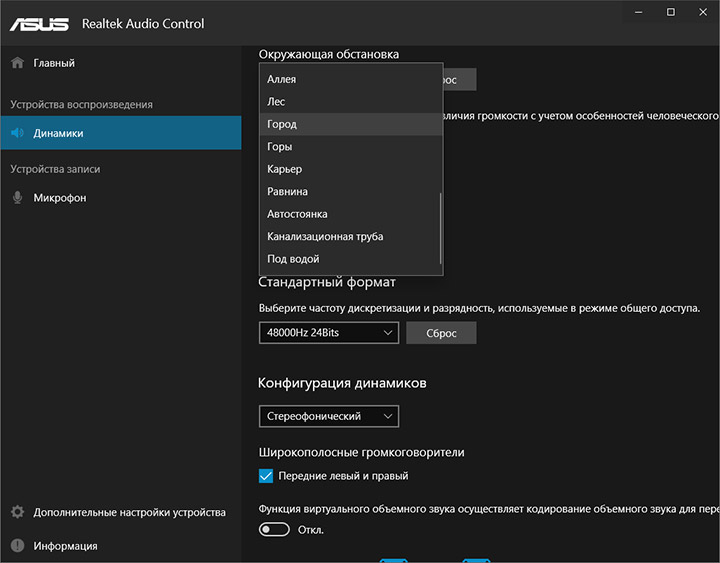This screenshot has width=720, height=563.
Task: Click the home icon next to Главный
Action: [17, 63]
